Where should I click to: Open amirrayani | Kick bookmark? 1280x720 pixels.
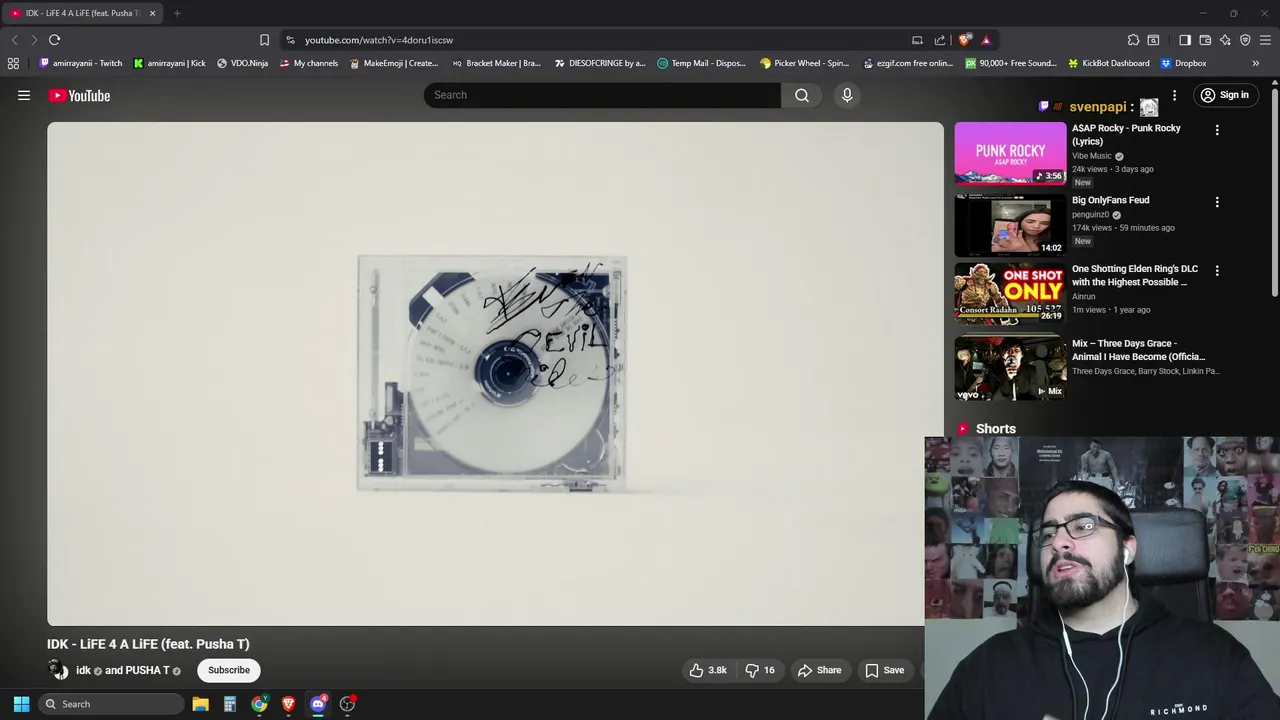(169, 63)
